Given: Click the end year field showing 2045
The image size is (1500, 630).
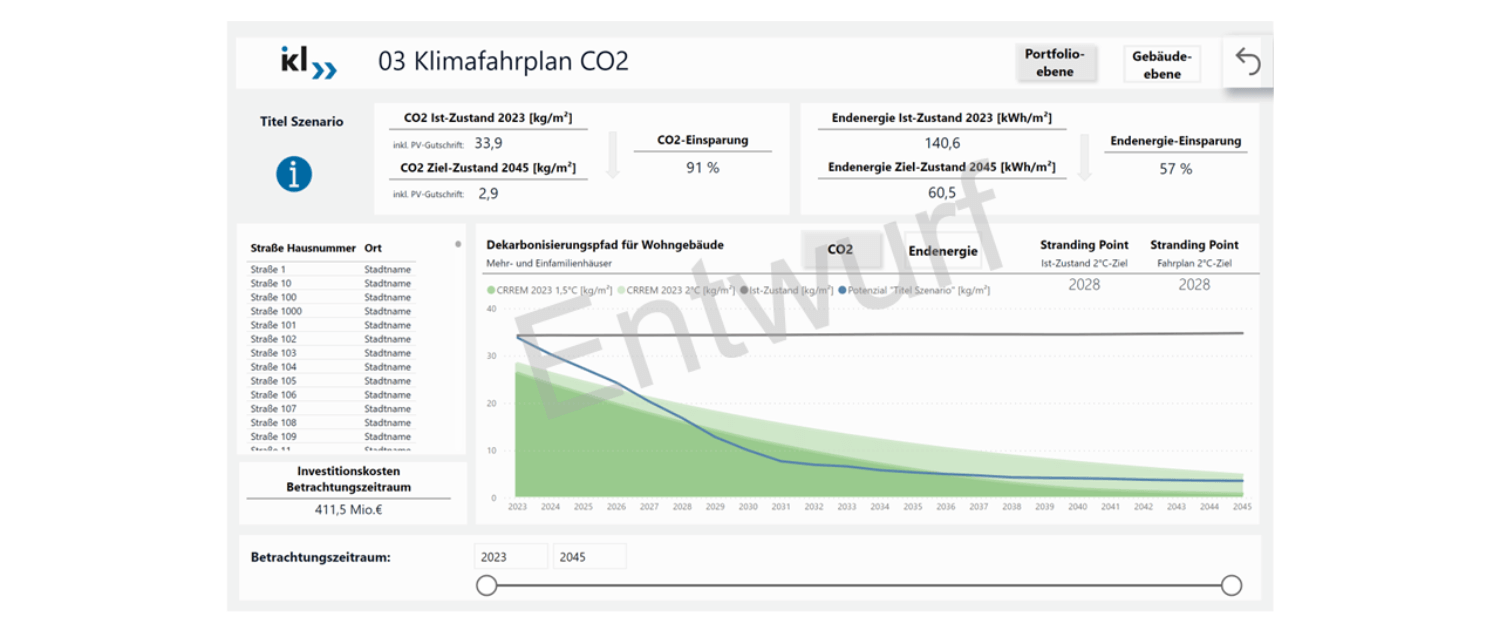Looking at the screenshot, I should pos(589,557).
